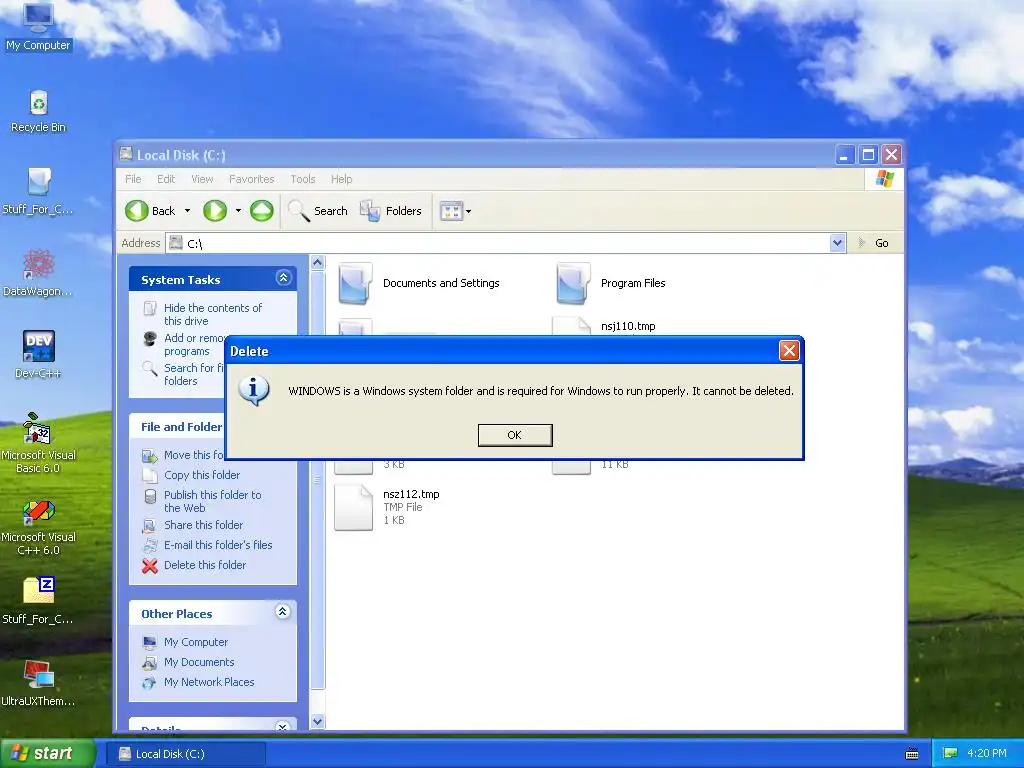This screenshot has height=768, width=1024.
Task: Click Delete this folder link
Action: (x=205, y=565)
